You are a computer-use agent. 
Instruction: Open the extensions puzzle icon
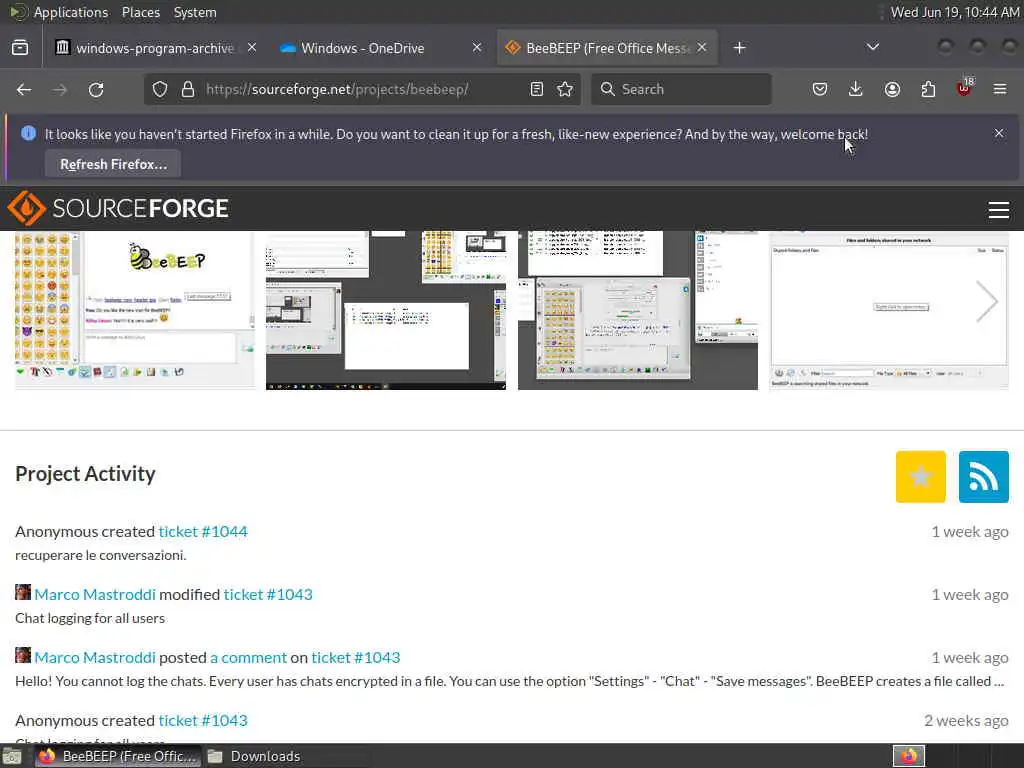pos(928,89)
